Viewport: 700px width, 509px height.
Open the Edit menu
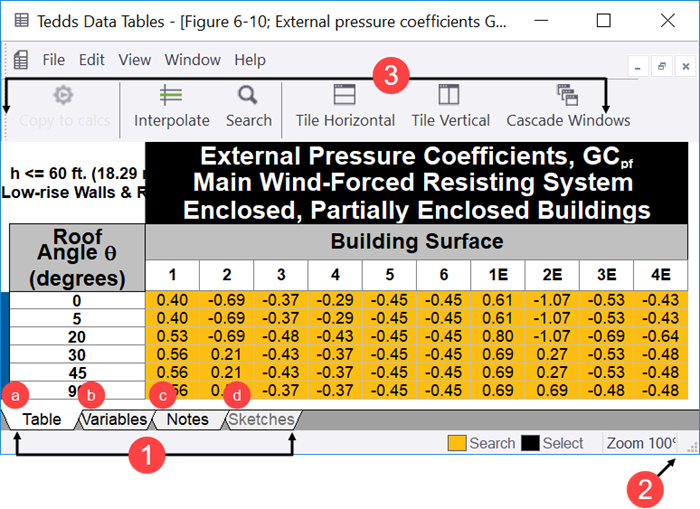click(92, 60)
